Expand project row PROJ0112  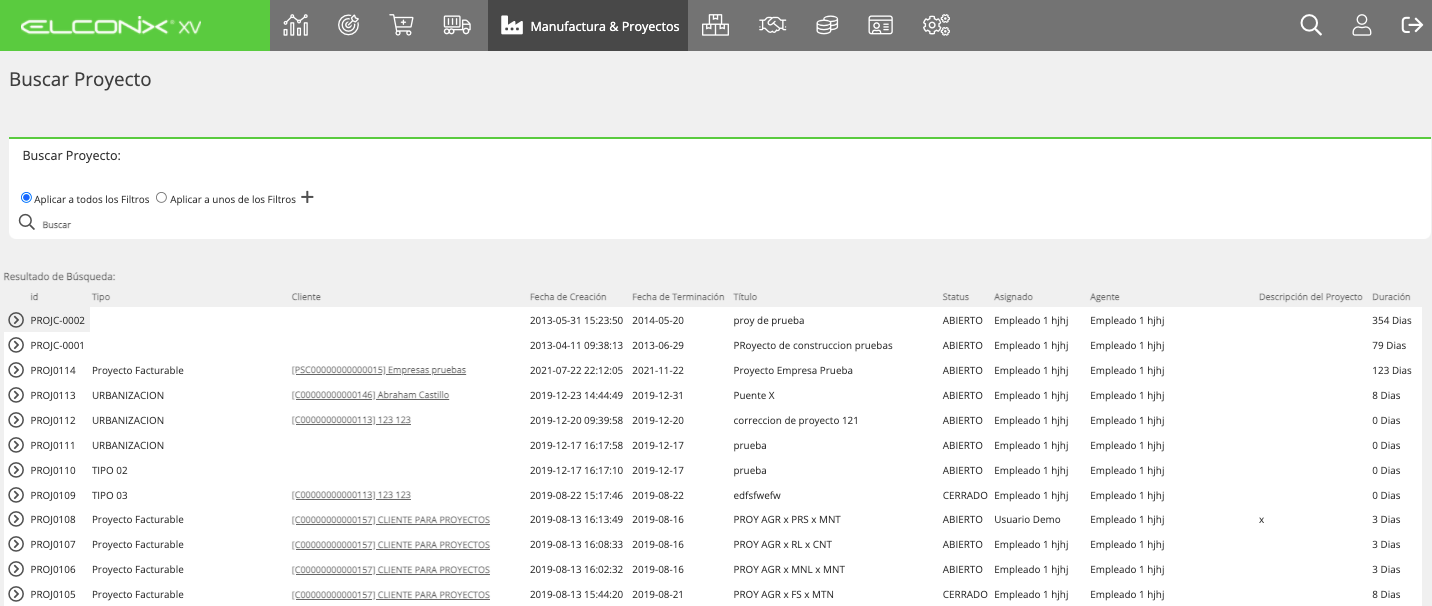point(16,420)
